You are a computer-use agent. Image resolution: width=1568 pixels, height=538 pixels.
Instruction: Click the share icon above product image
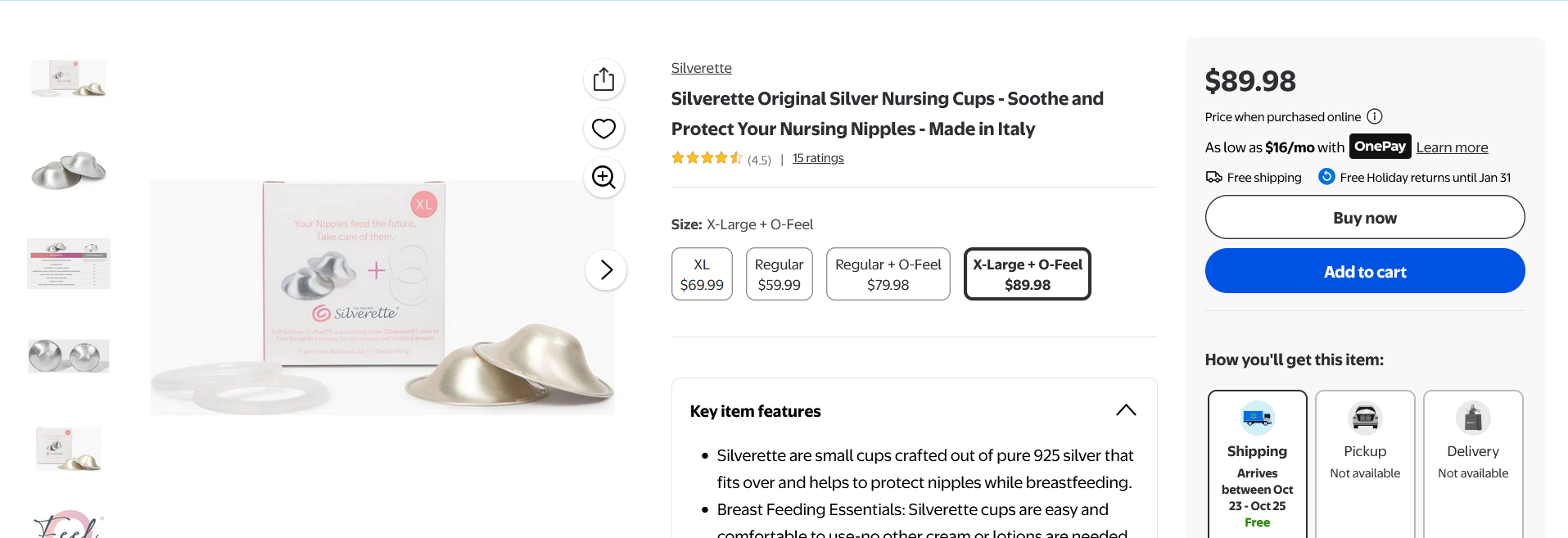603,79
